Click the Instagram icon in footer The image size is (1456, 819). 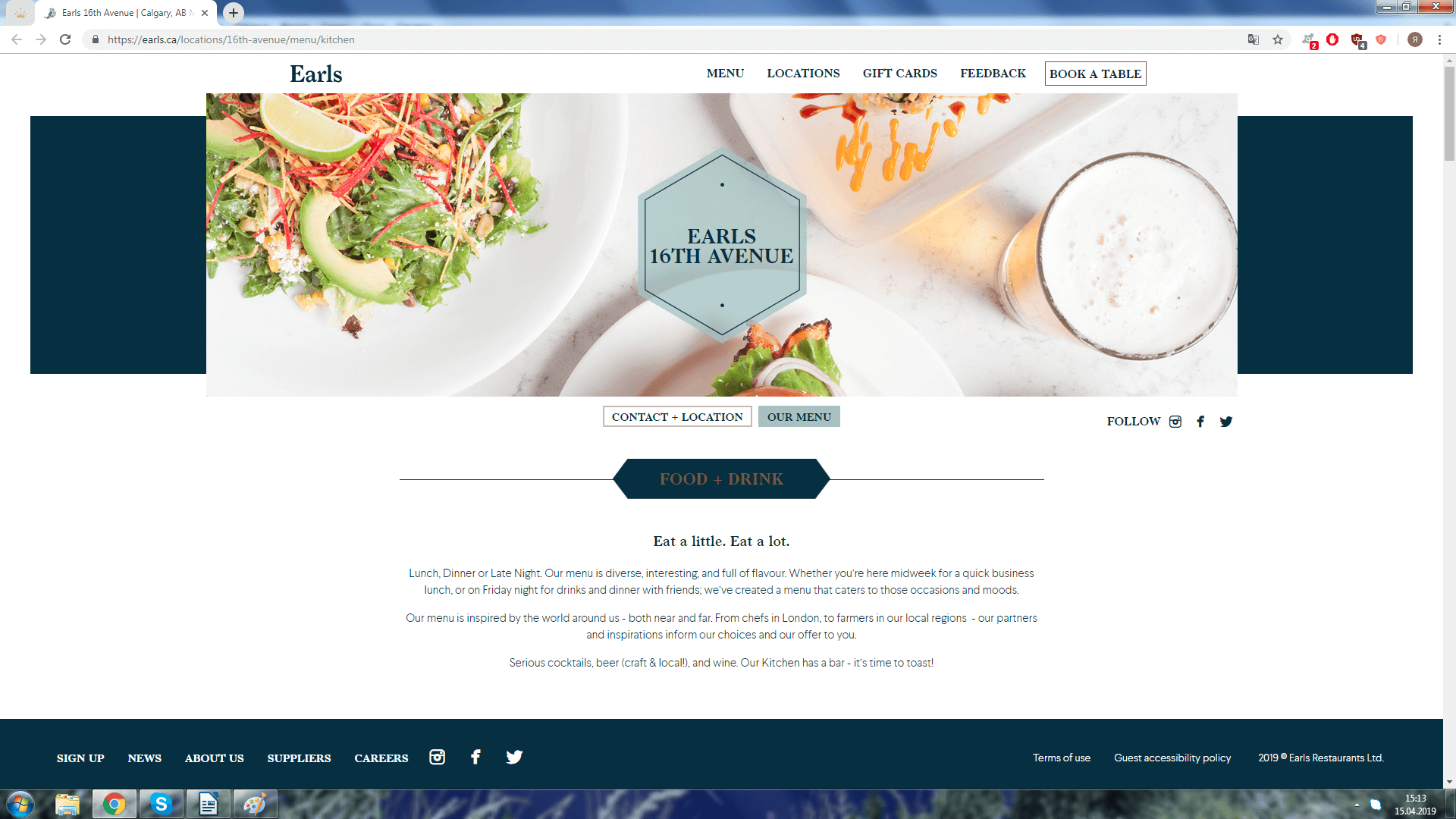437,757
